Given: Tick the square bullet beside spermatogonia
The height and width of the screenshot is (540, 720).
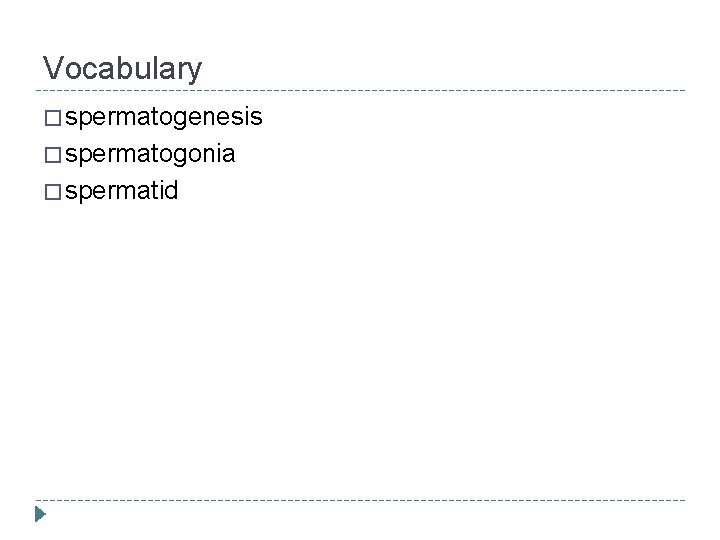Looking at the screenshot, I should pos(53,155).
